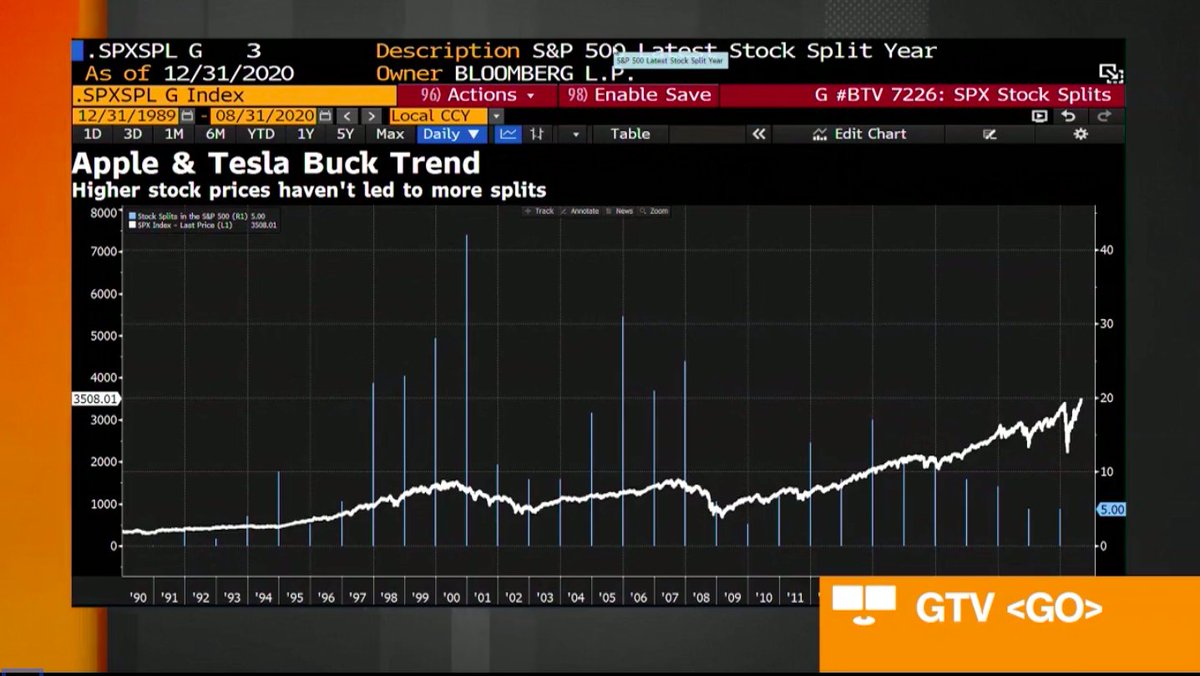
Task: Click the '00 year label on x-axis
Action: [x=451, y=598]
